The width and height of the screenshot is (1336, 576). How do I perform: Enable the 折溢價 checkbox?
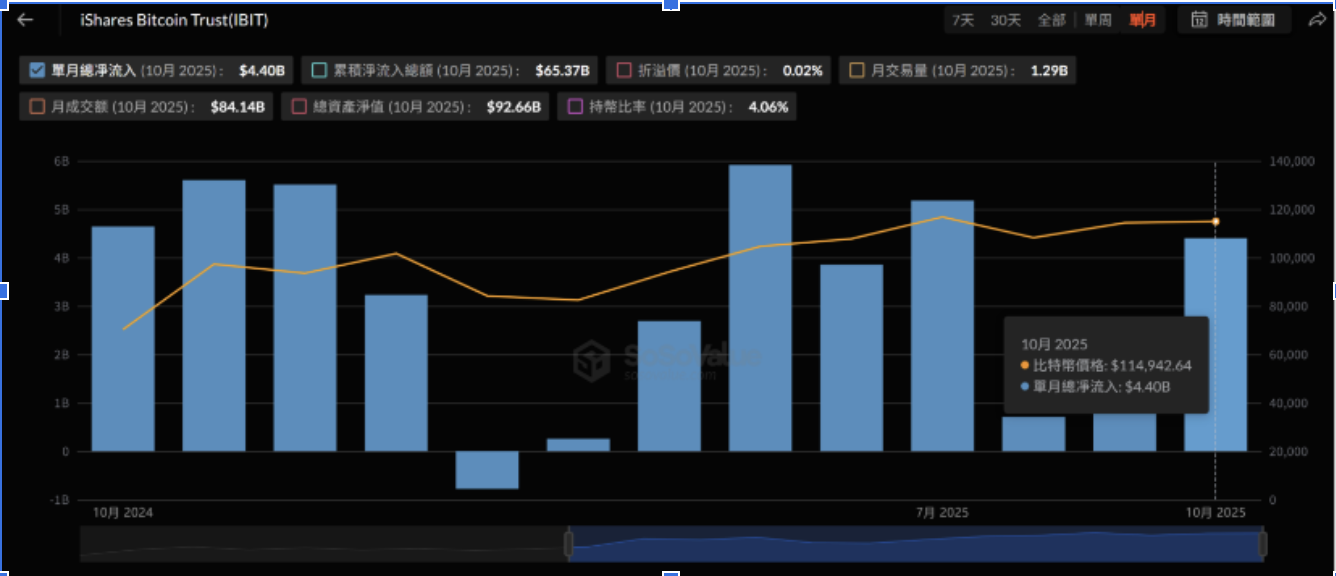tap(624, 71)
